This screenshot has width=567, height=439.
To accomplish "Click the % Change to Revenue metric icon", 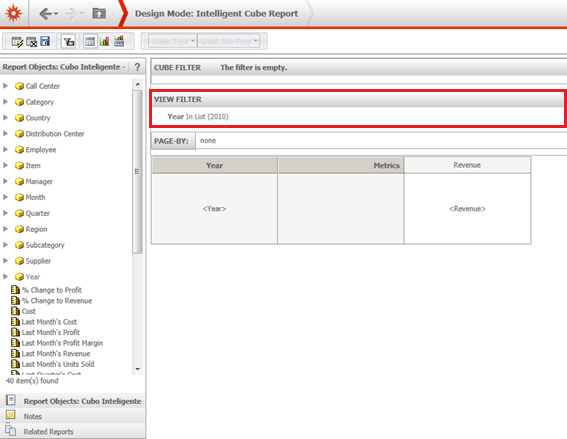I will [x=15, y=301].
